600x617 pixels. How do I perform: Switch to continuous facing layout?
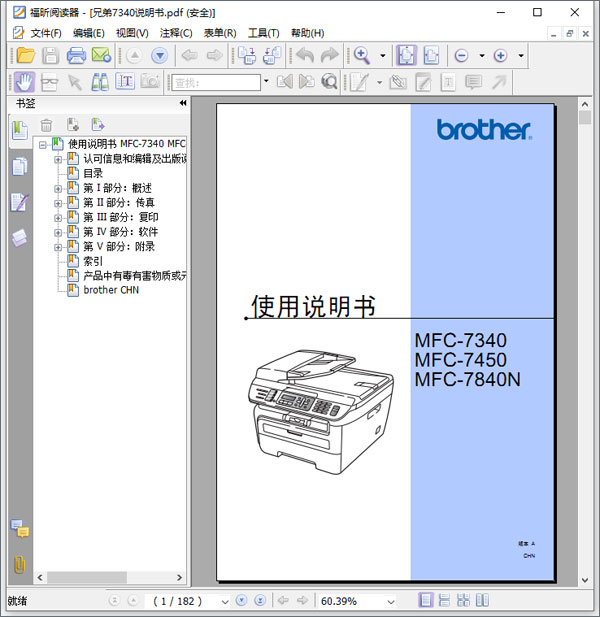[x=463, y=600]
